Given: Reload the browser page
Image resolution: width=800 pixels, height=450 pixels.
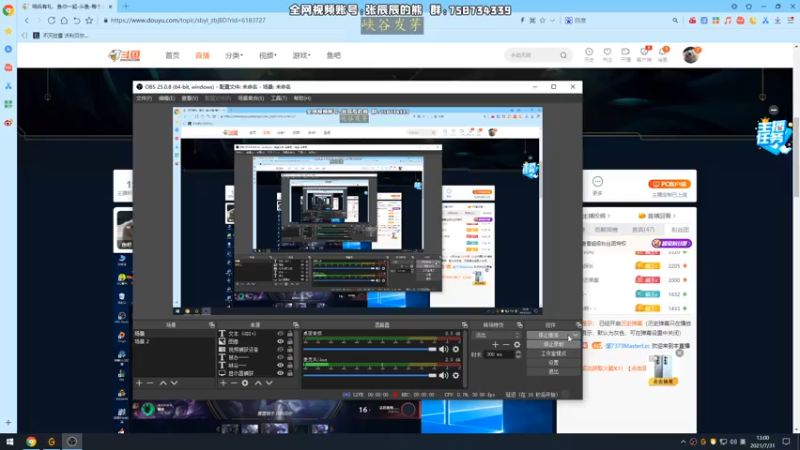Looking at the screenshot, I should pyautogui.click(x=51, y=20).
